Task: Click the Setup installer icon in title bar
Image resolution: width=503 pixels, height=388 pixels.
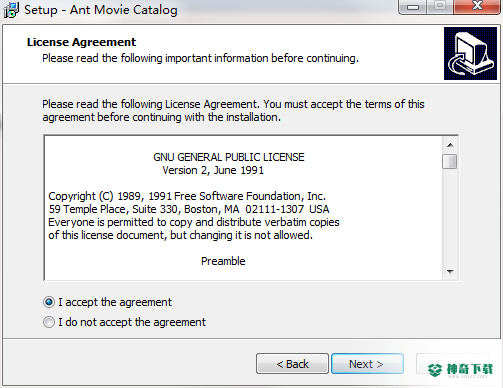Action: tap(11, 10)
